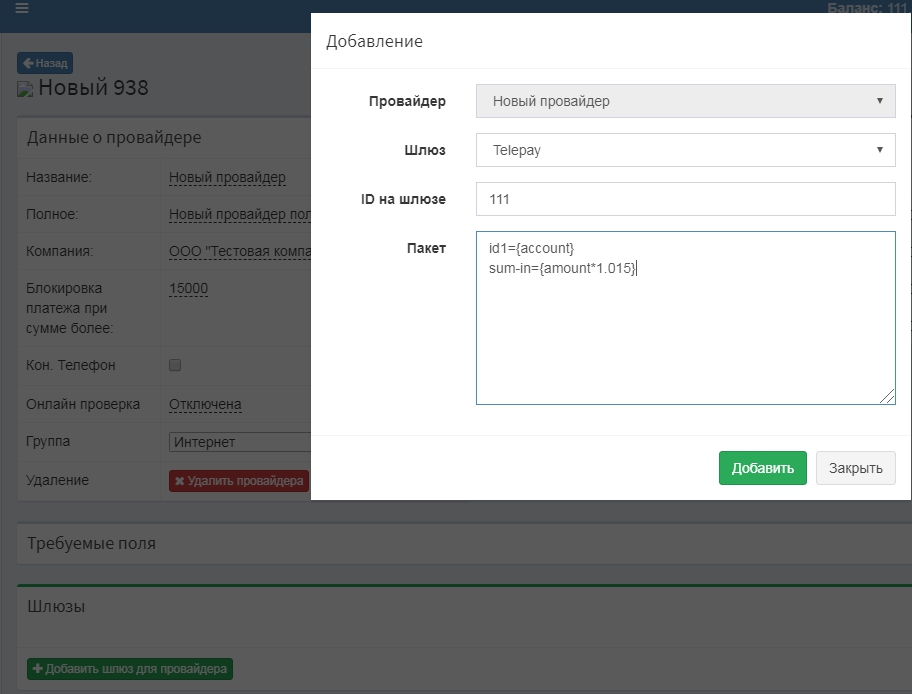912x694 pixels.
Task: Expand the Группа Интернет dropdown
Action: coord(240,442)
